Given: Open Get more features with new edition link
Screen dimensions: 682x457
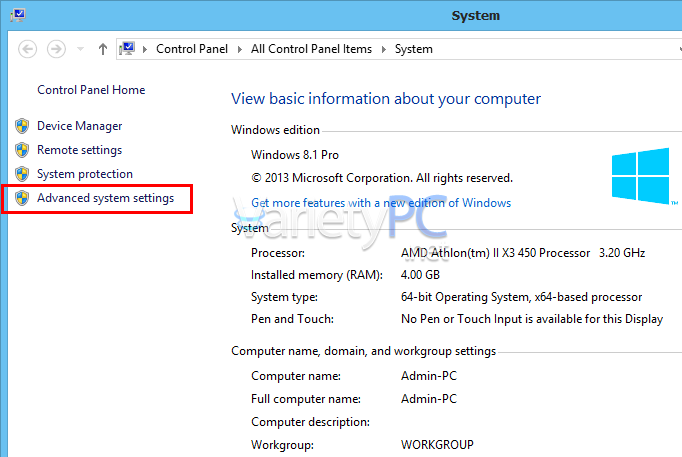Looking at the screenshot, I should point(381,203).
